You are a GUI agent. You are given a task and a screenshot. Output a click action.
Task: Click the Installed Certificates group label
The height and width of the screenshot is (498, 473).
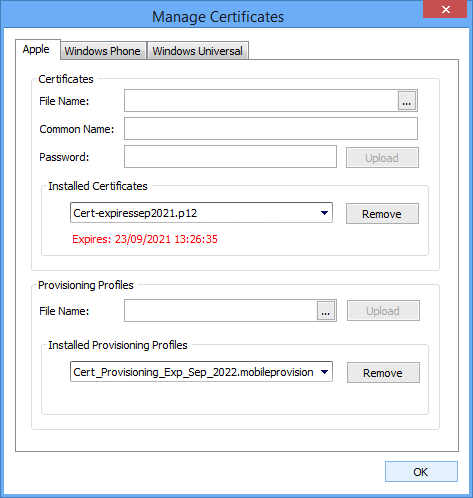(x=98, y=186)
